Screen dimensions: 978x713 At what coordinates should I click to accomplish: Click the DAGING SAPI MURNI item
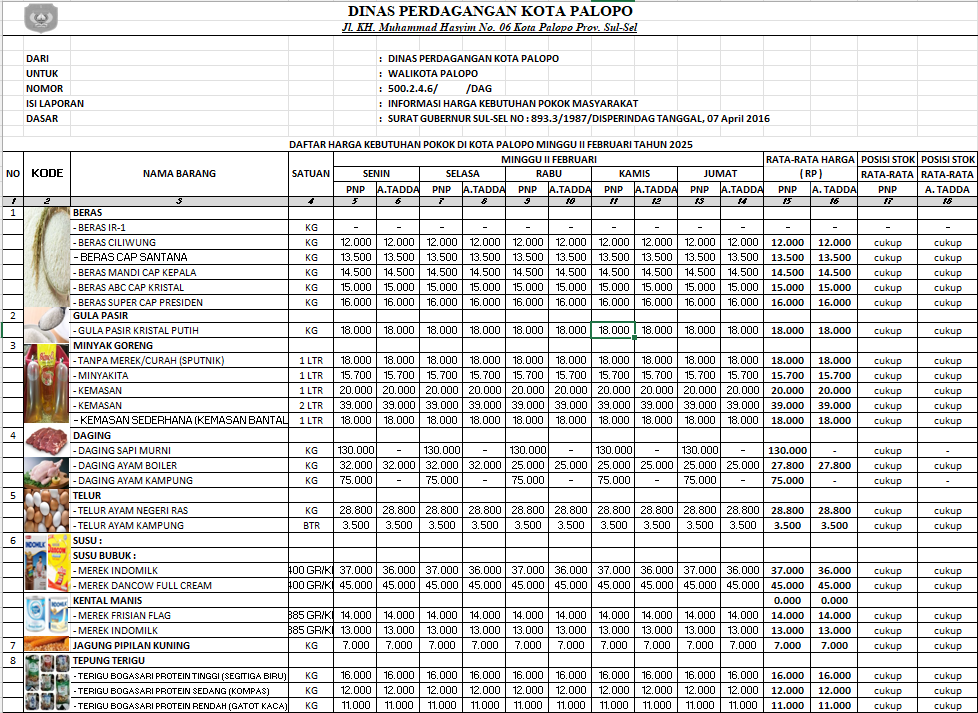(122, 450)
